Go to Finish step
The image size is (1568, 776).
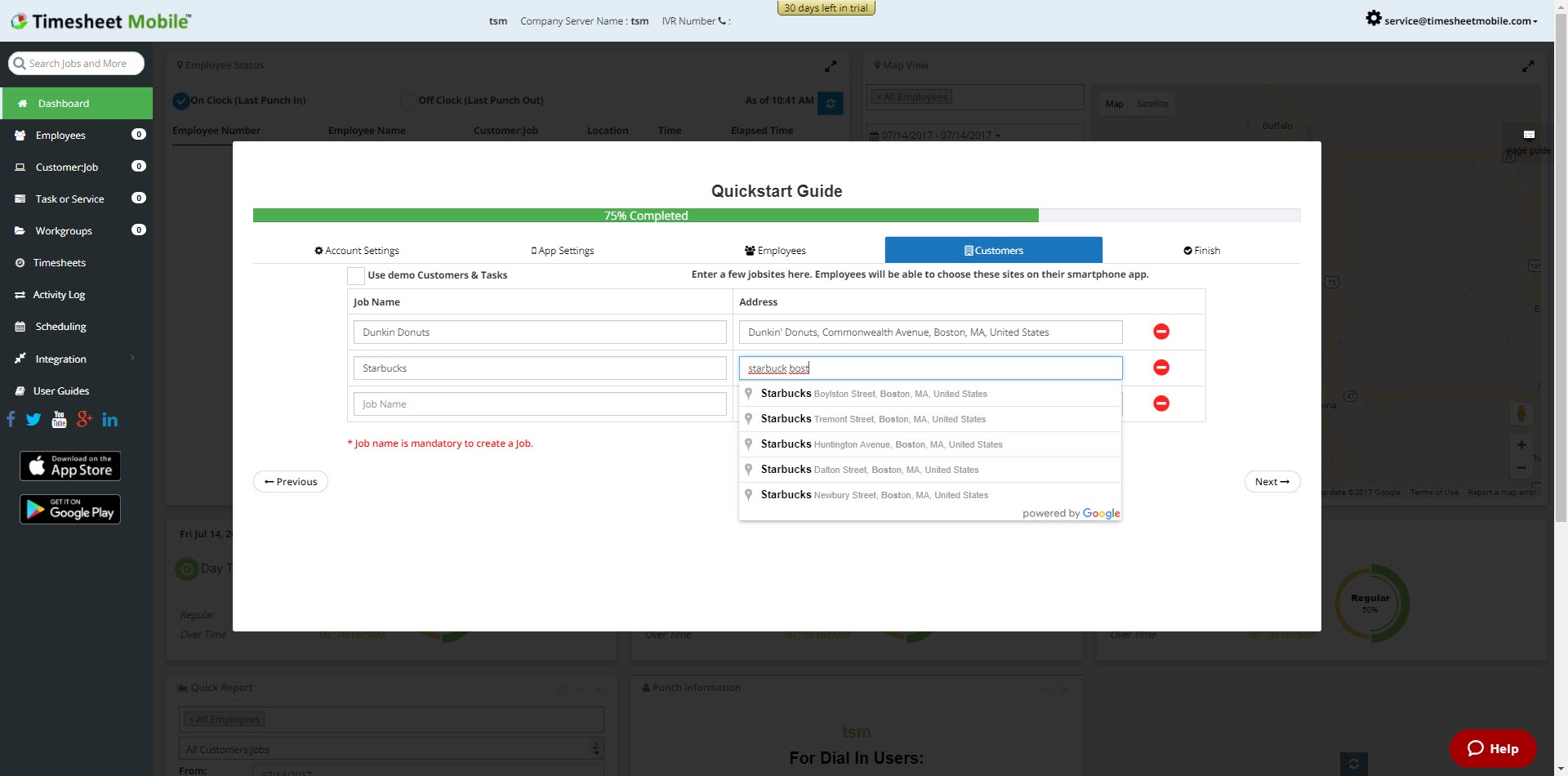[x=1202, y=251]
